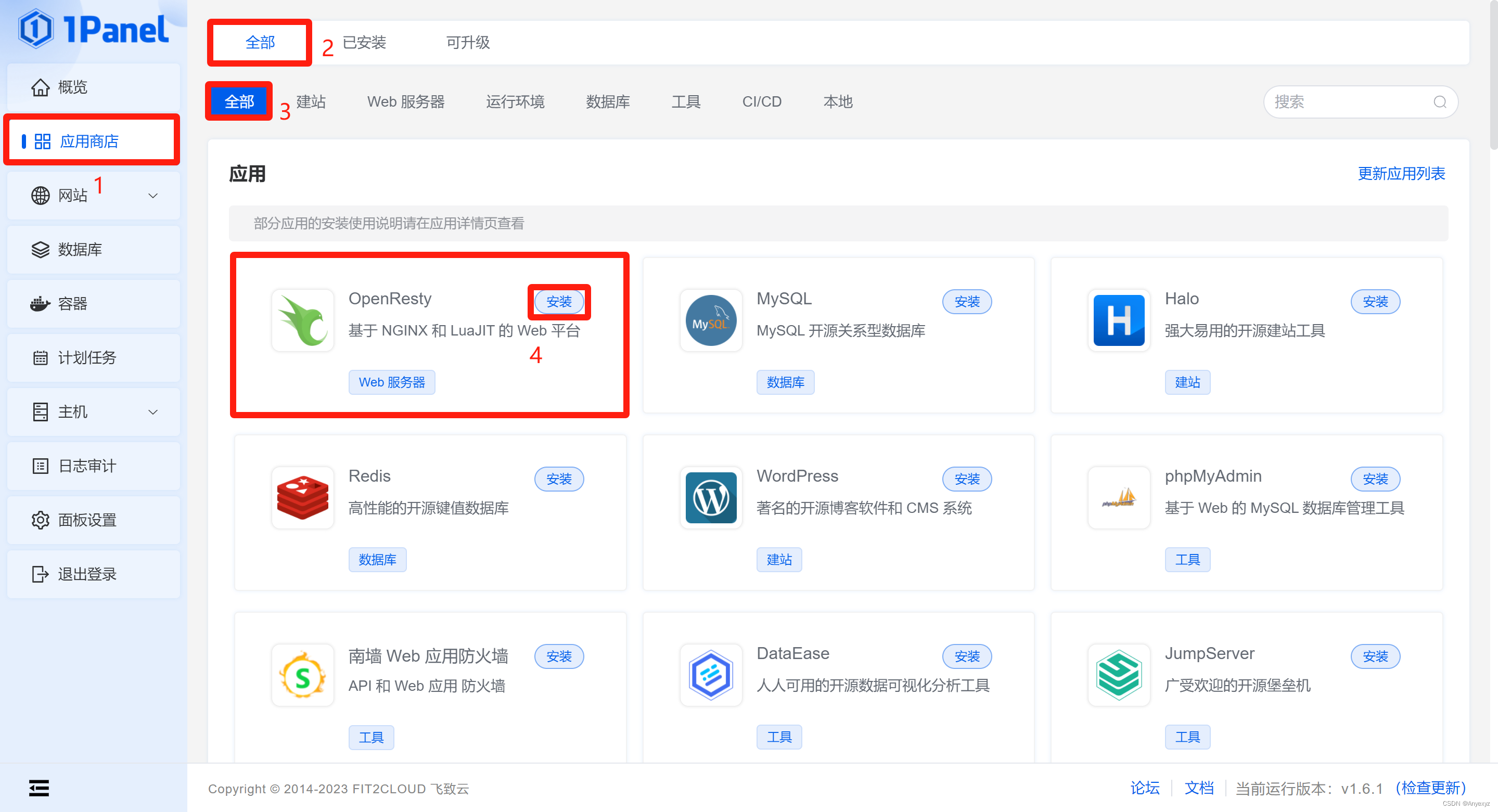This screenshot has height=812, width=1498.
Task: Filter apps by 建站 category
Action: tap(311, 102)
